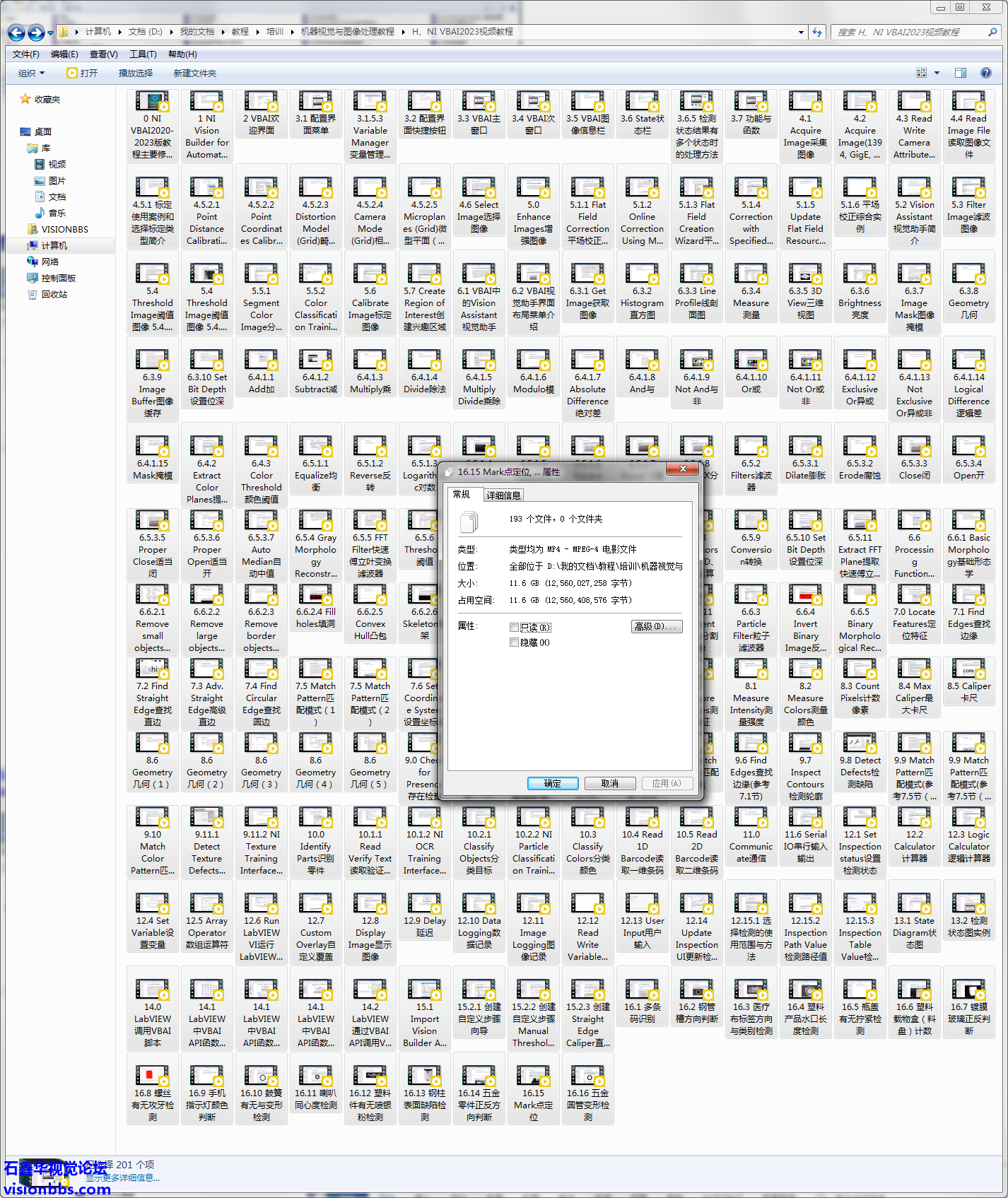Screen dimensions: 1008x1198
Task: Toggle the preview pane icon
Action: click(960, 73)
